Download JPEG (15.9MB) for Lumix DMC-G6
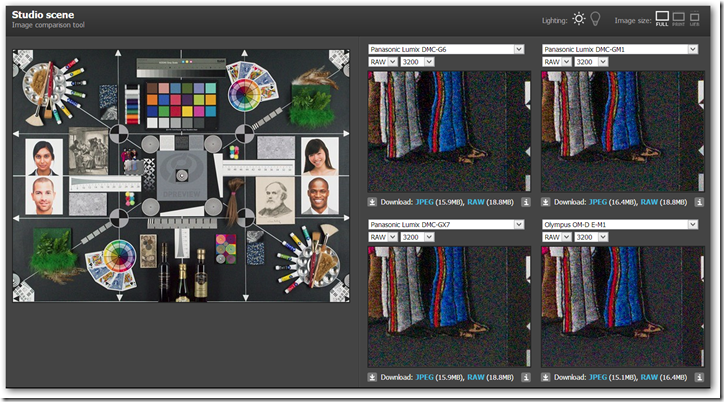This screenshot has width=724, height=402. click(x=424, y=202)
